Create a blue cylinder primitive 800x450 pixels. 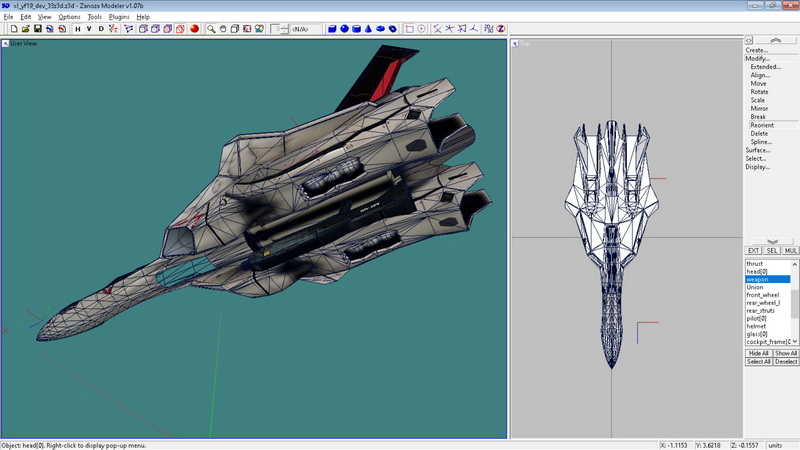pos(356,29)
